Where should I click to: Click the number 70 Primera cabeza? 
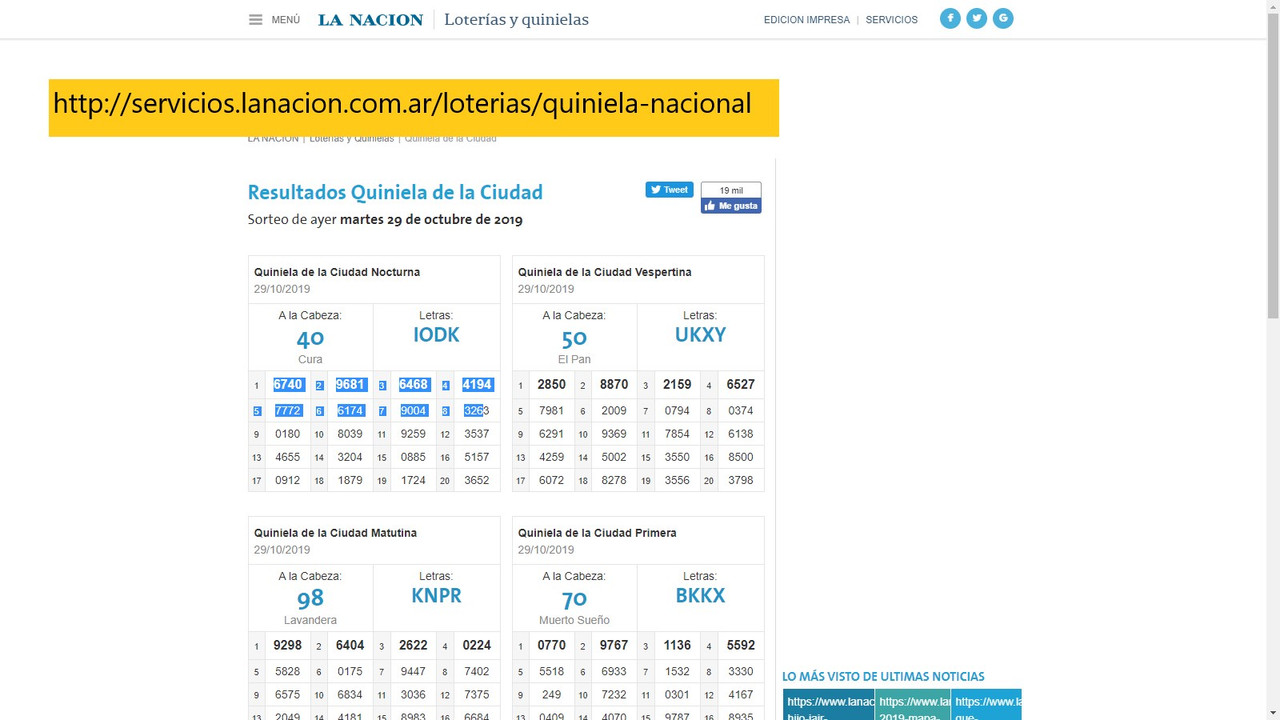[x=574, y=599]
